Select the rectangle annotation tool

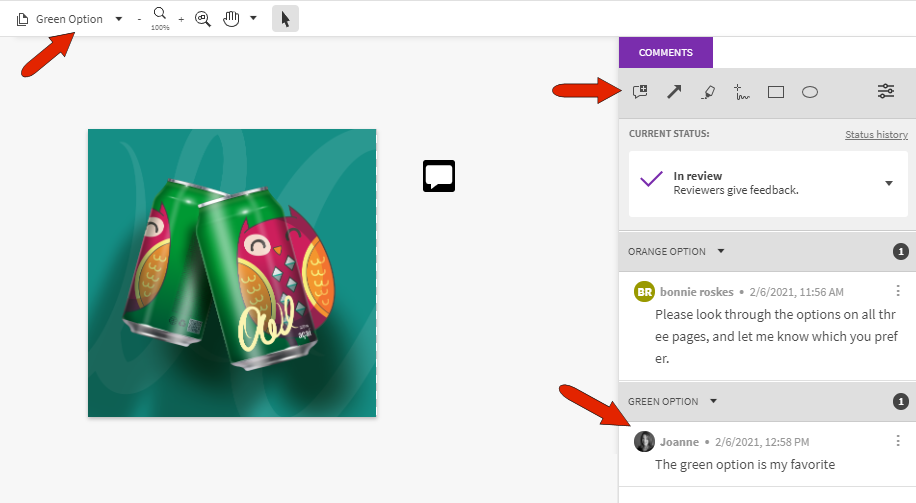[776, 92]
